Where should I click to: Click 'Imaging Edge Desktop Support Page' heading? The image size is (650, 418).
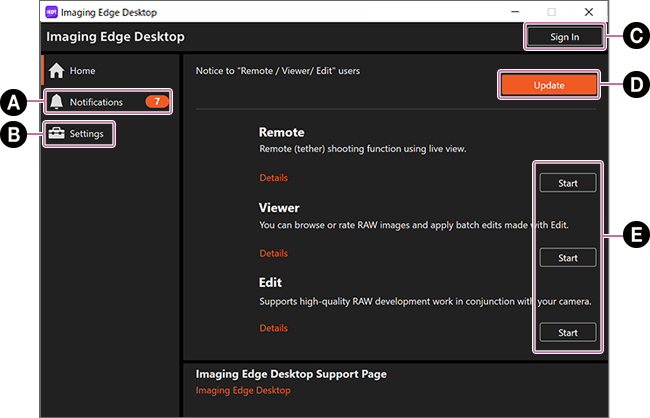point(291,374)
